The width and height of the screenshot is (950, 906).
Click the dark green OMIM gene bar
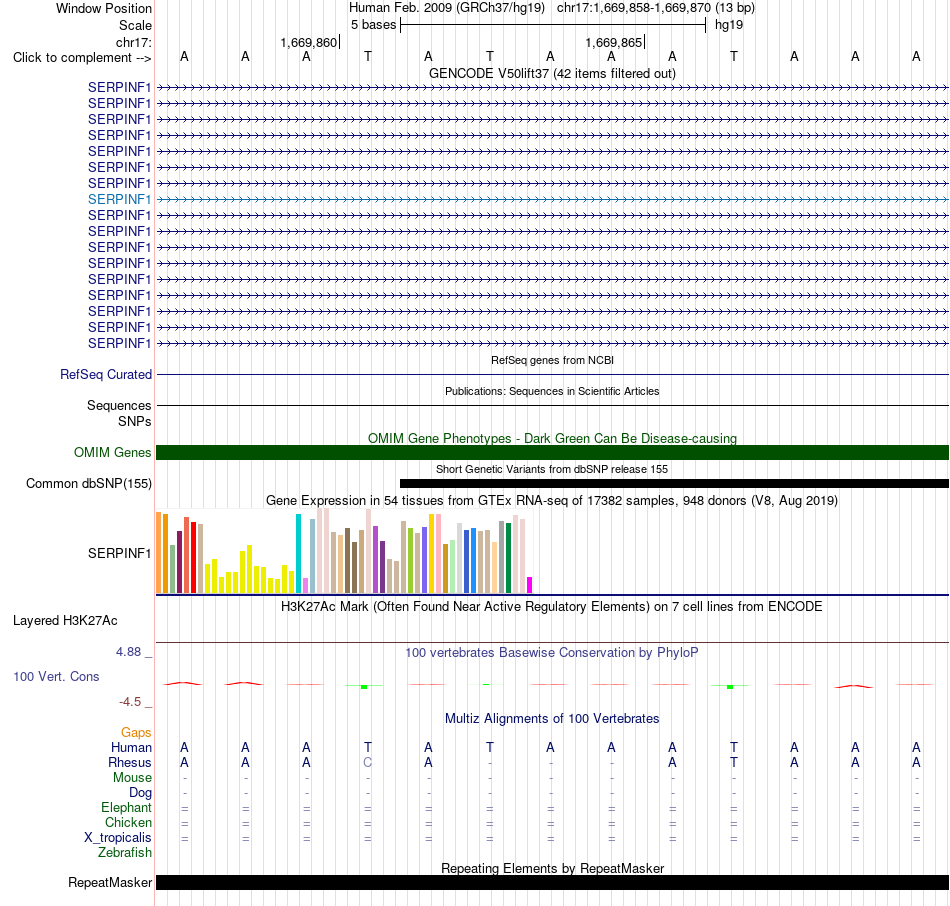click(552, 452)
